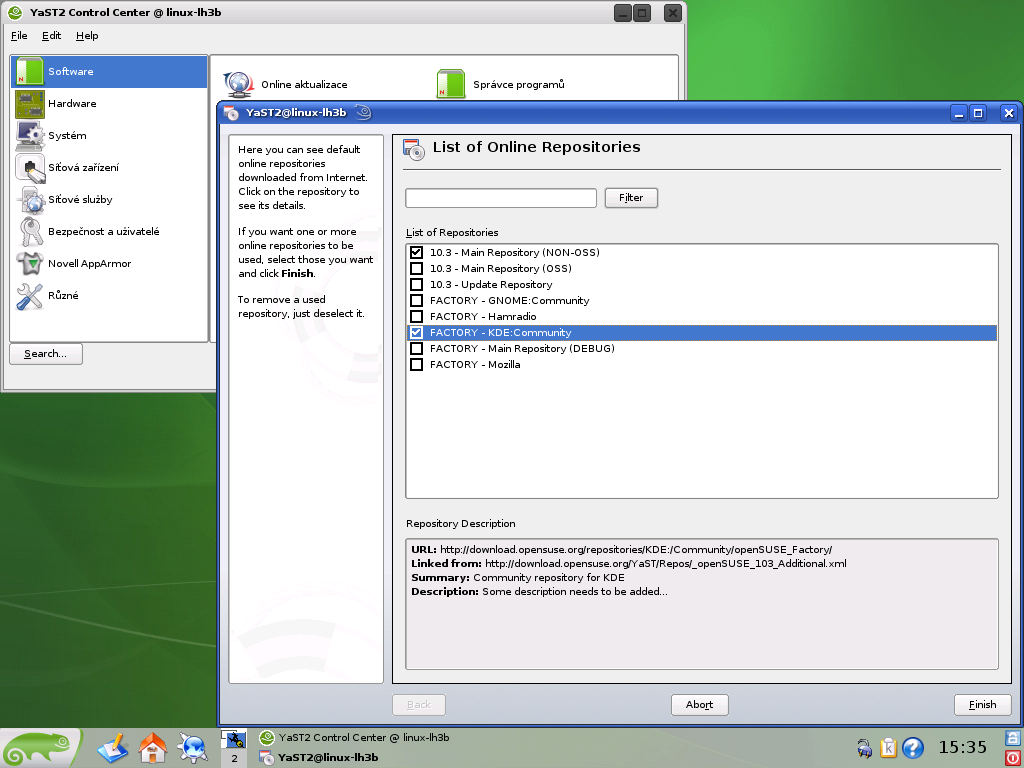
Task: Click the desktop-with-pencil icon in the panel
Action: coord(113,749)
